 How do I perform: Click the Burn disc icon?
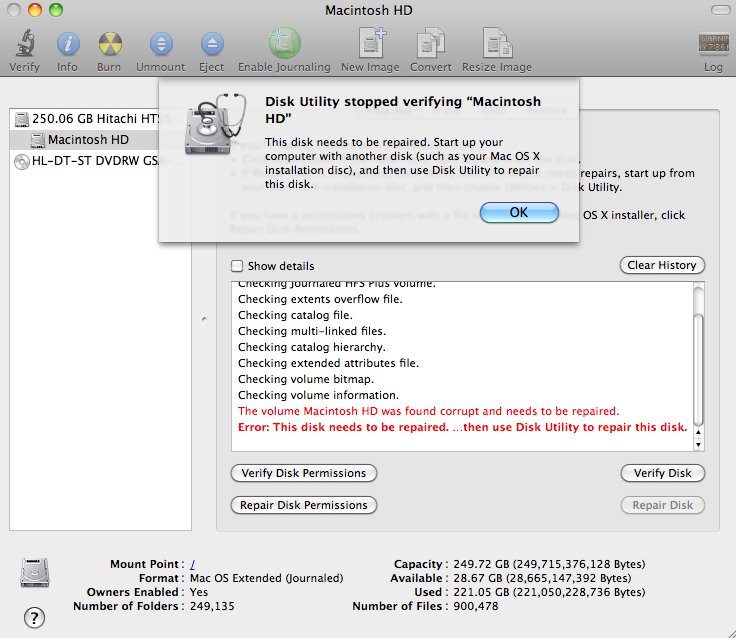tap(110, 44)
